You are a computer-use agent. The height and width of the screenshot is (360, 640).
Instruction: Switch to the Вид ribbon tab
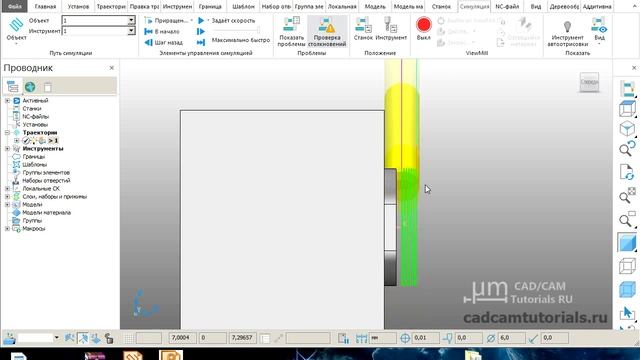coord(536,7)
